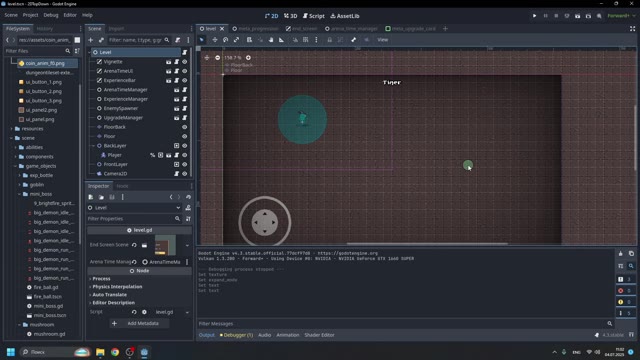Zoom out the viewport with the minus icon
Screen dimensions: 640x360
pyautogui.click(x=218, y=58)
